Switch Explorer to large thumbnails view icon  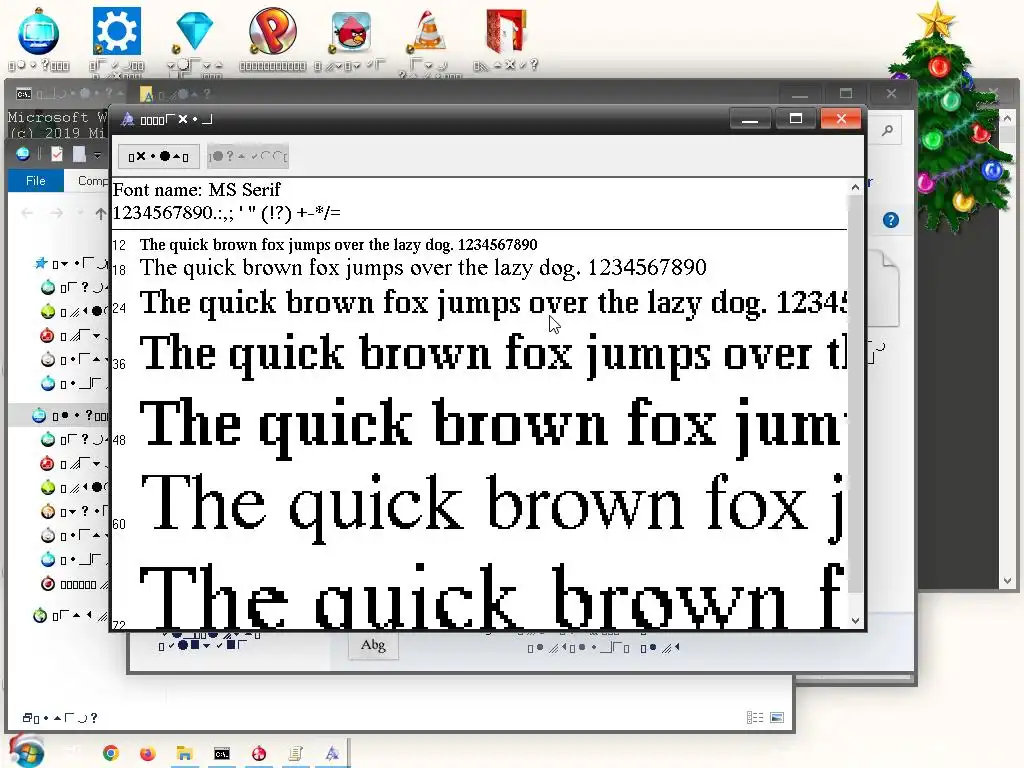click(776, 718)
